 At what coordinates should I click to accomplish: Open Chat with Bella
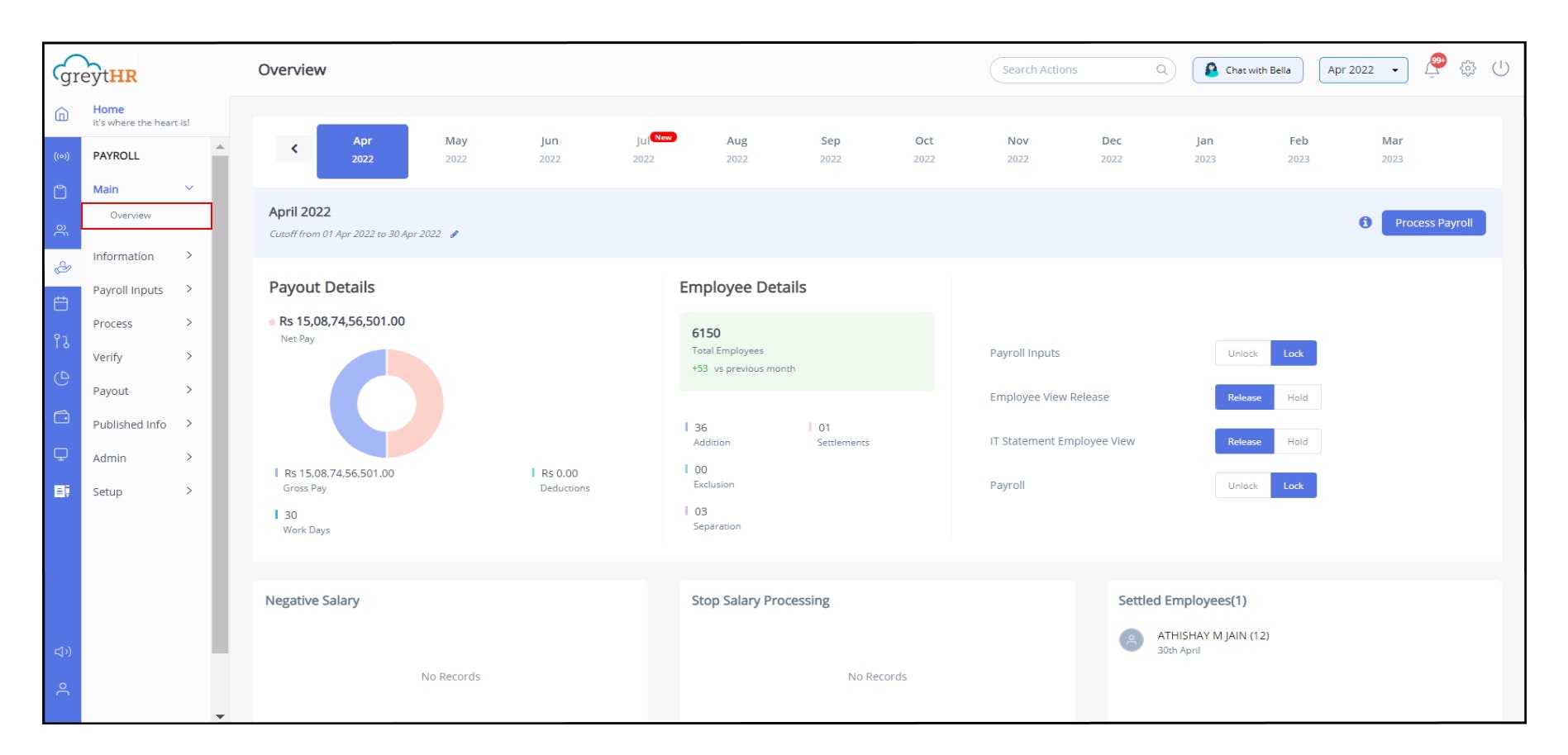point(1247,69)
